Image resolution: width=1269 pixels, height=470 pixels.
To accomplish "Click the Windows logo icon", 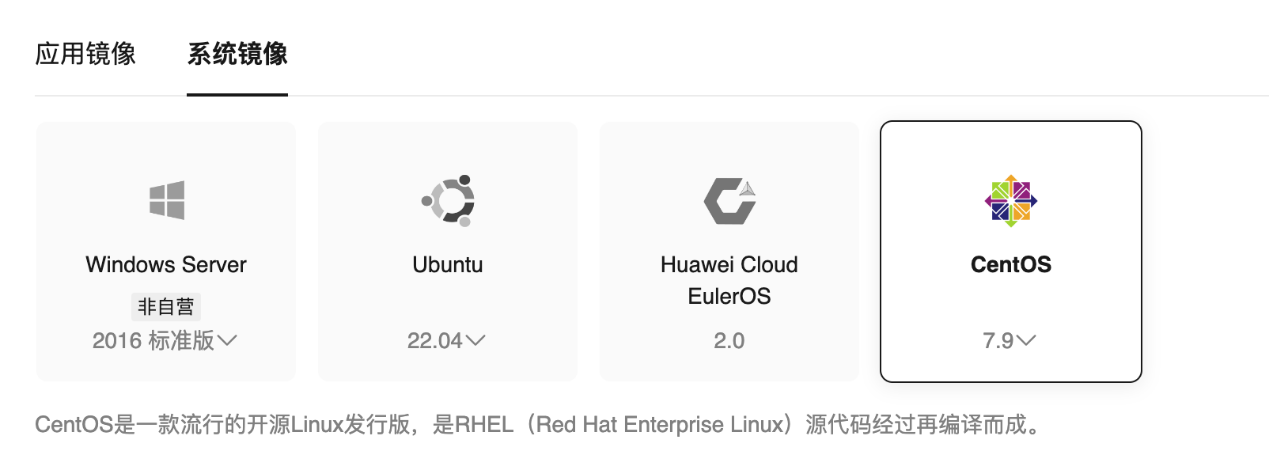I will (166, 200).
